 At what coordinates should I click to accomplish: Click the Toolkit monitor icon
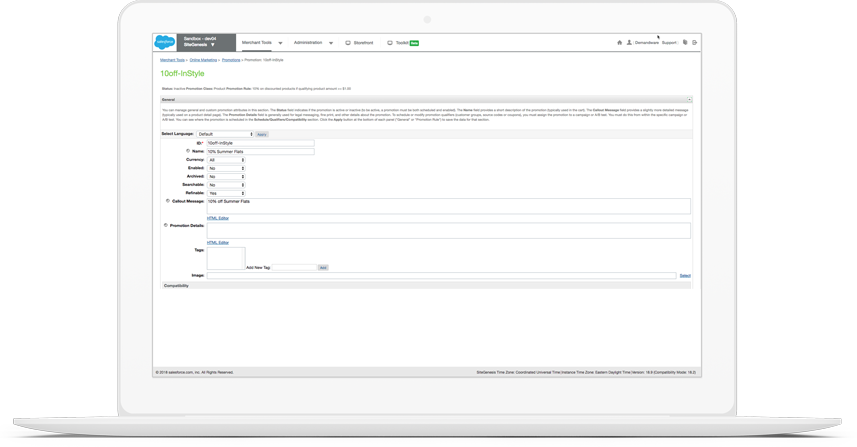point(390,43)
